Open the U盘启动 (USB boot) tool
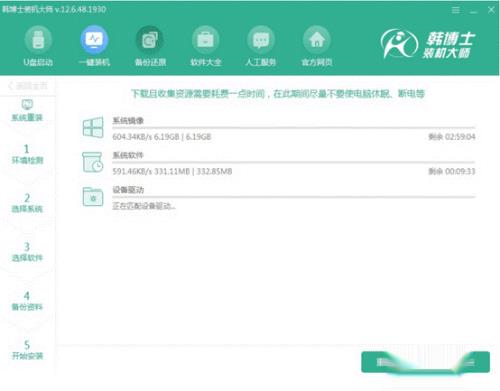The width and height of the screenshot is (500, 391). click(38, 46)
